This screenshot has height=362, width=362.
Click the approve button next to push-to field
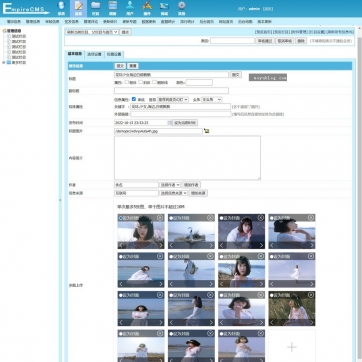(x=264, y=41)
